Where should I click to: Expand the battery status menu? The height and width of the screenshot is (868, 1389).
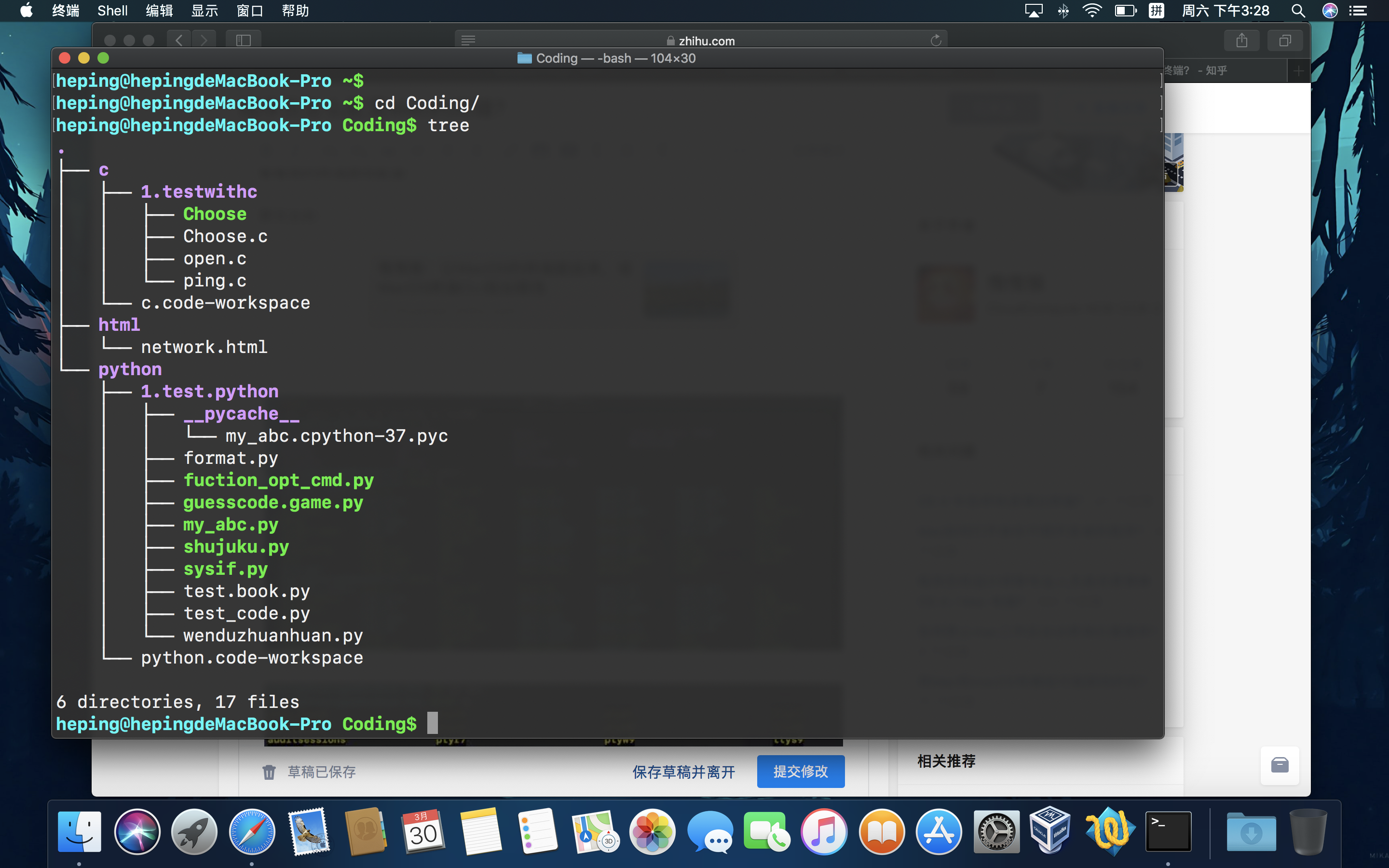point(1125,11)
